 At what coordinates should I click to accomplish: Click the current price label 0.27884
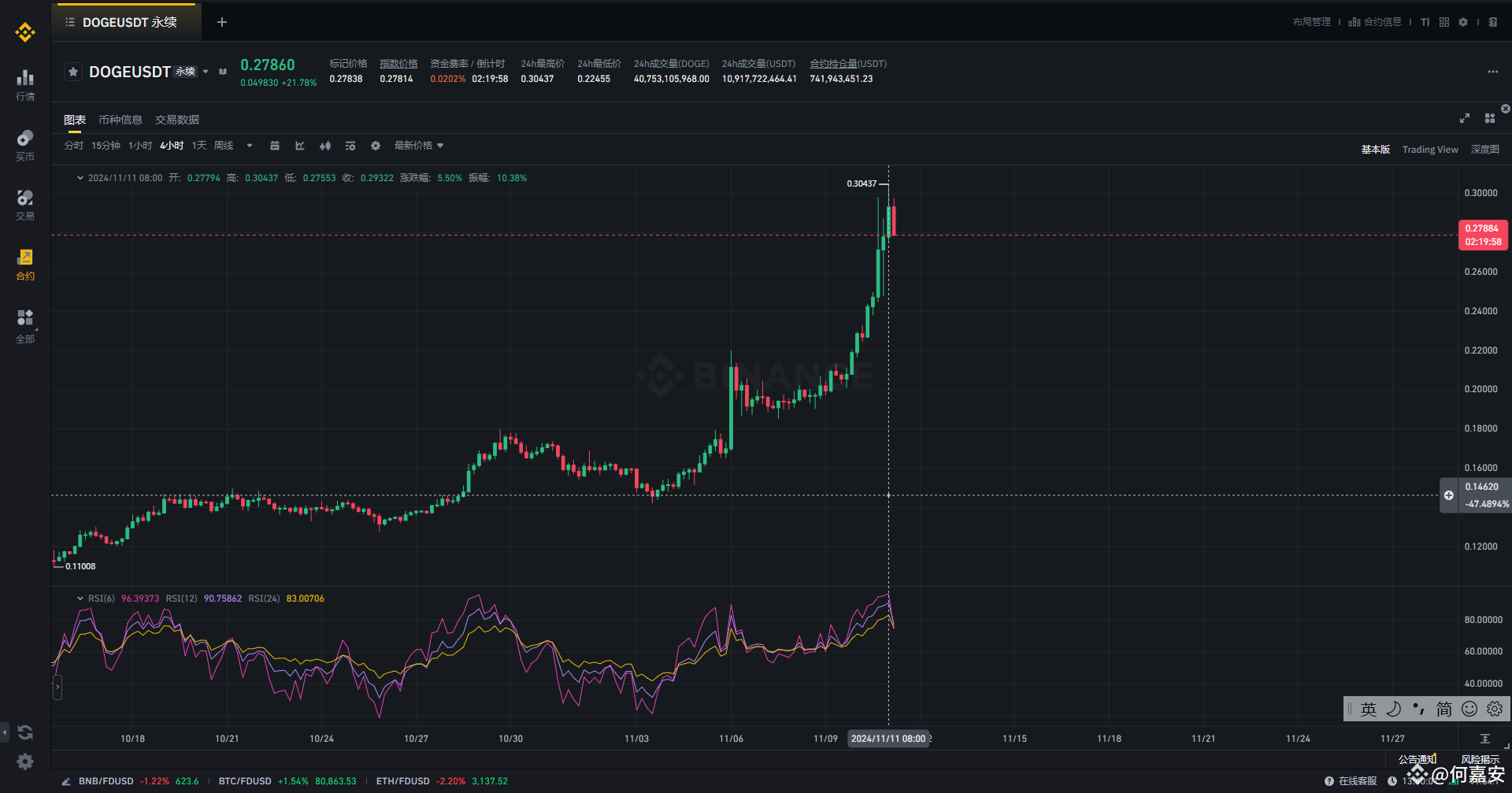click(1483, 235)
